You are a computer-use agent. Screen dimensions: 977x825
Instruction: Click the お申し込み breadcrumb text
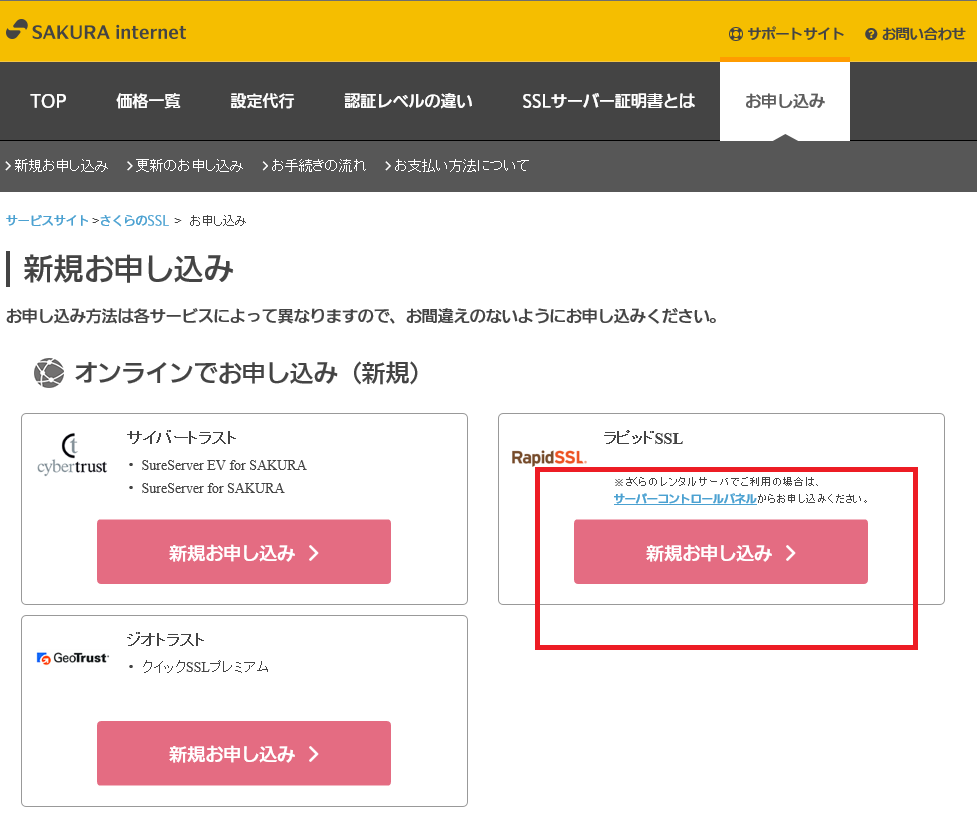(x=217, y=221)
